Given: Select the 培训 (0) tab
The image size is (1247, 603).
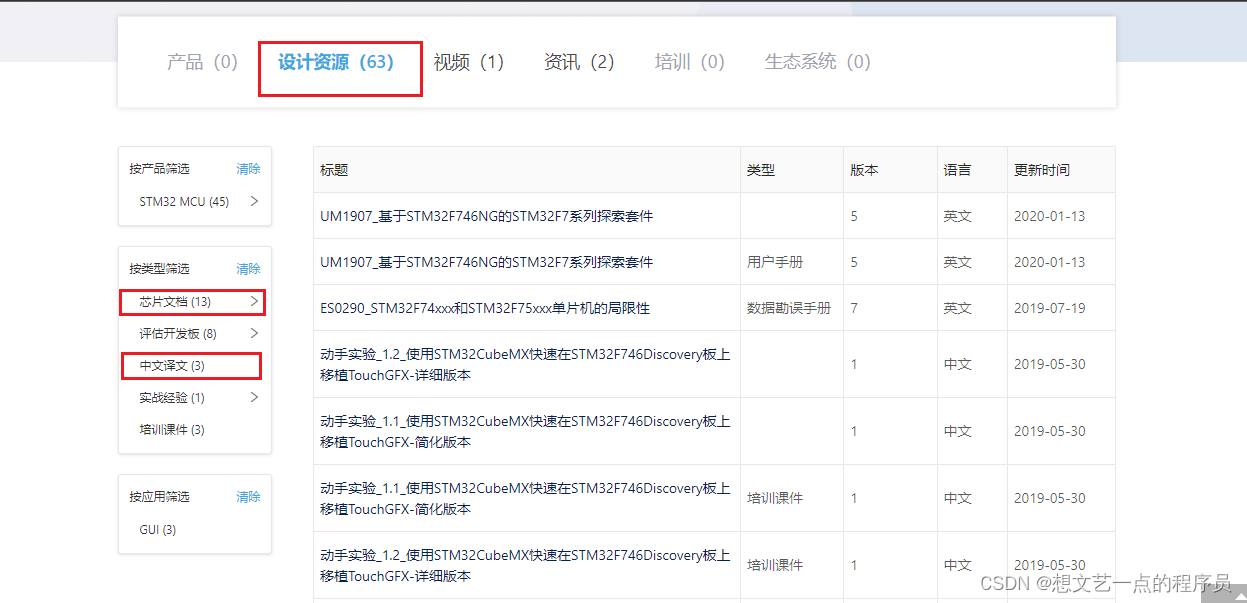Looking at the screenshot, I should click(689, 62).
